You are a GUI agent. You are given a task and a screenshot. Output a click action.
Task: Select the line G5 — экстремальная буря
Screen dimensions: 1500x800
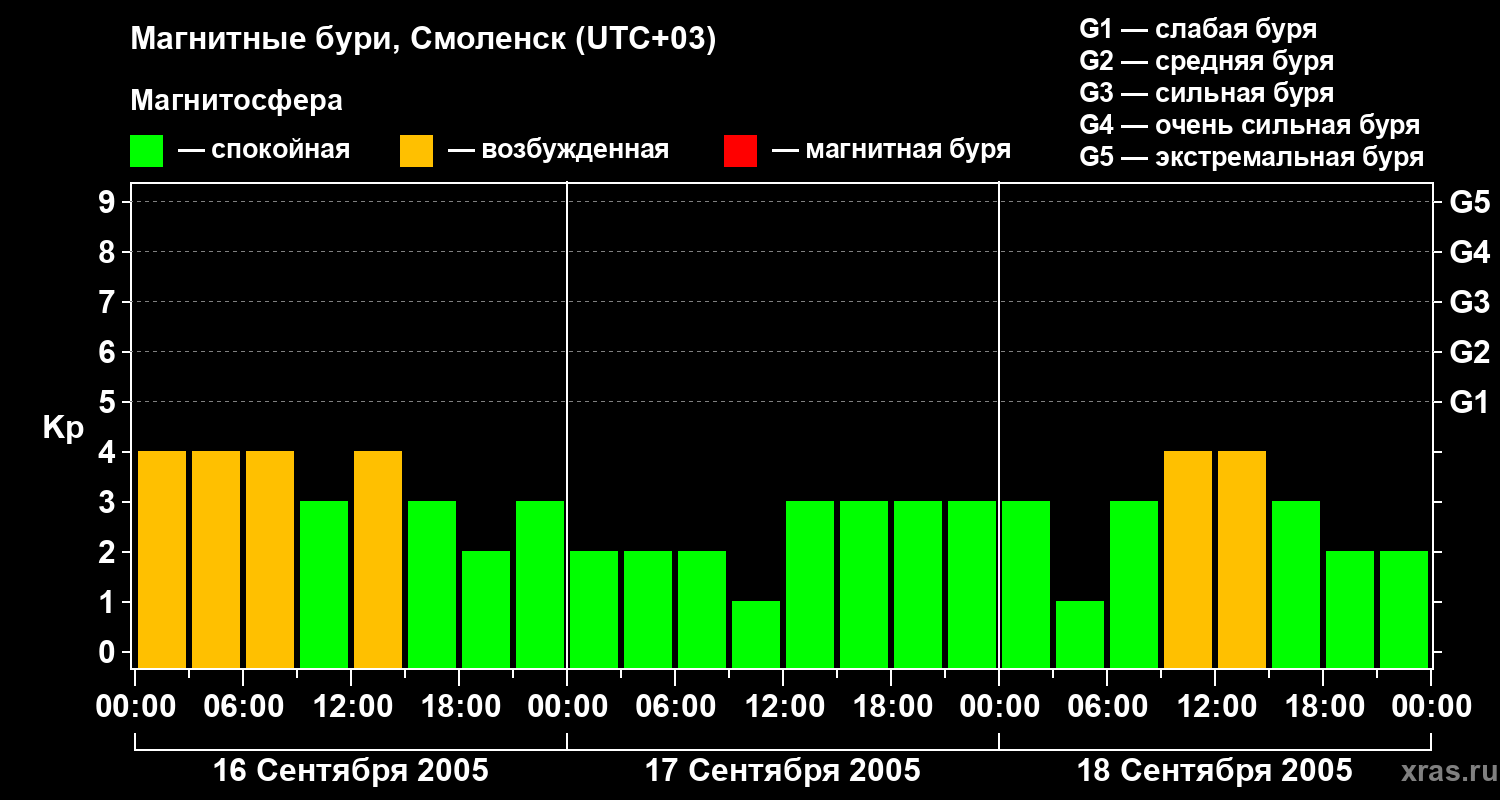(1252, 157)
